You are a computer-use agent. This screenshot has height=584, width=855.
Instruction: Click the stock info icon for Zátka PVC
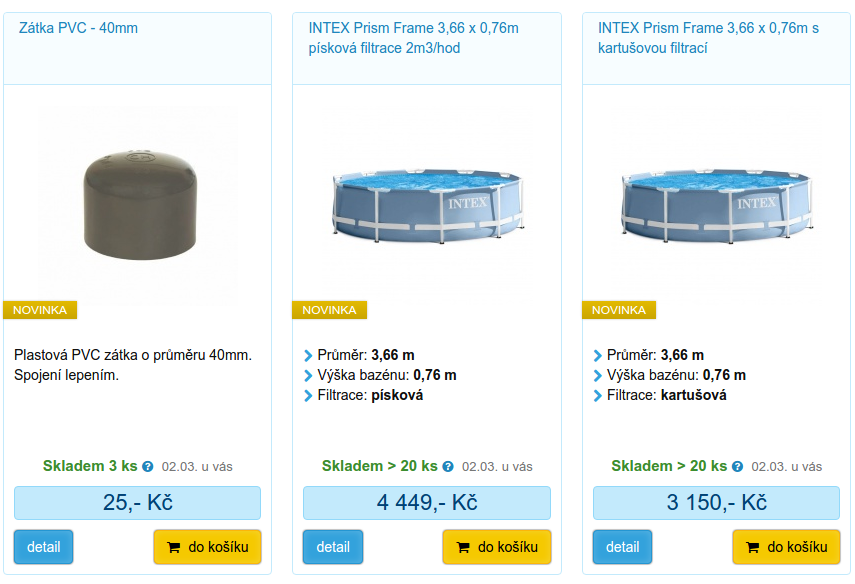pyautogui.click(x=148, y=467)
